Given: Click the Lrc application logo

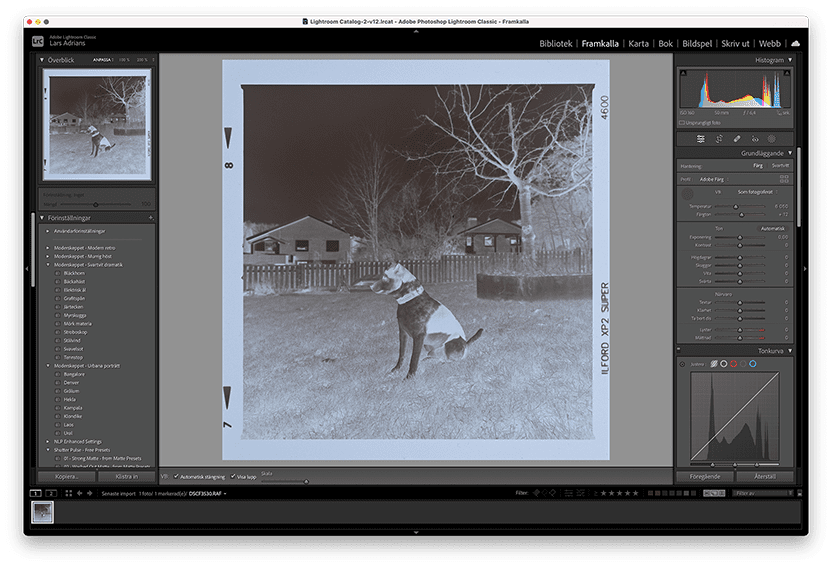Looking at the screenshot, I should pos(38,41).
